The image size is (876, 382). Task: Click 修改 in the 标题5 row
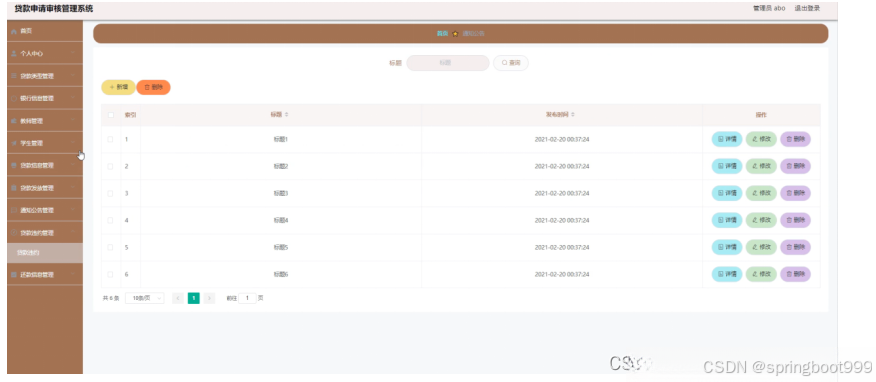[x=761, y=247]
